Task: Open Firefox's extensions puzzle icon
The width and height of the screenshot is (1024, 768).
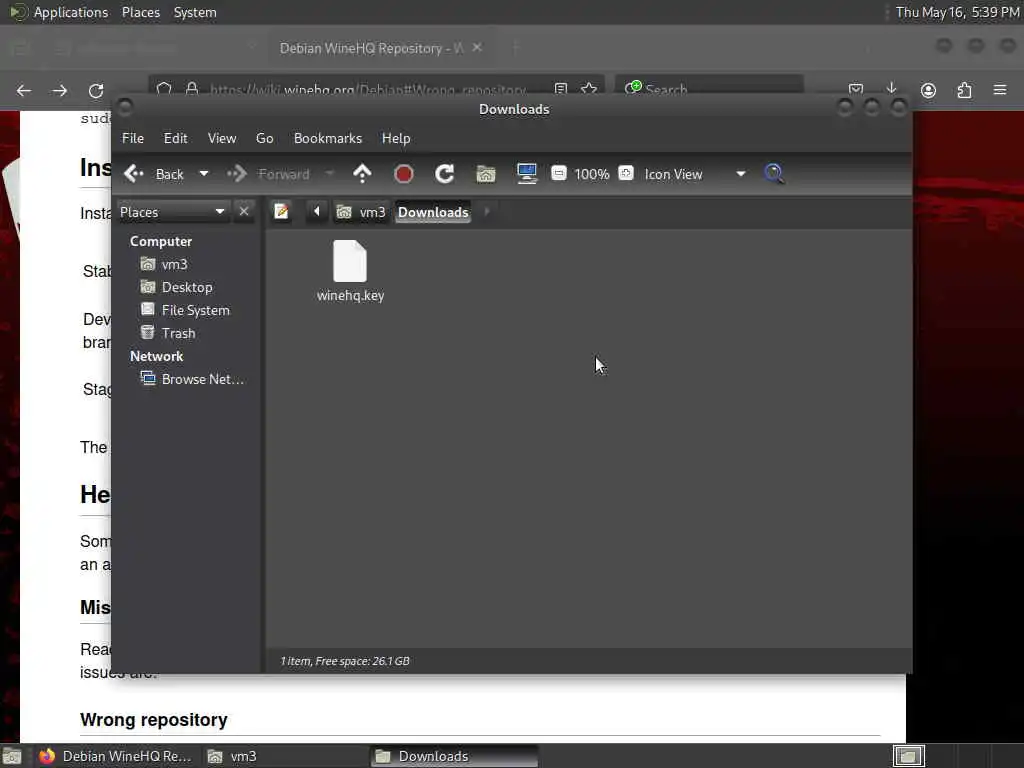Action: (x=964, y=90)
